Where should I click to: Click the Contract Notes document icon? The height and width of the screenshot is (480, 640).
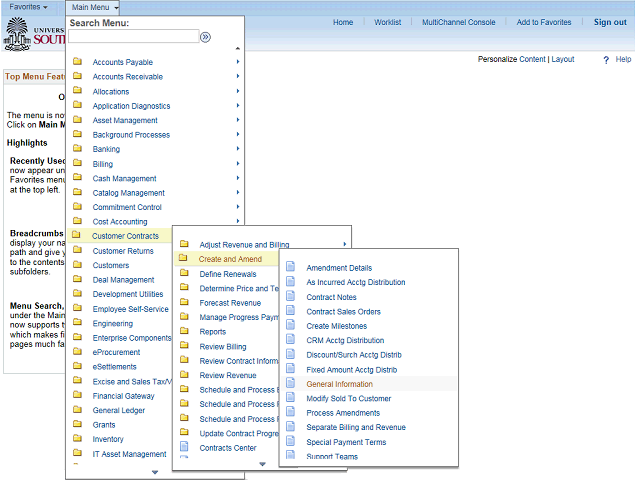pos(291,297)
